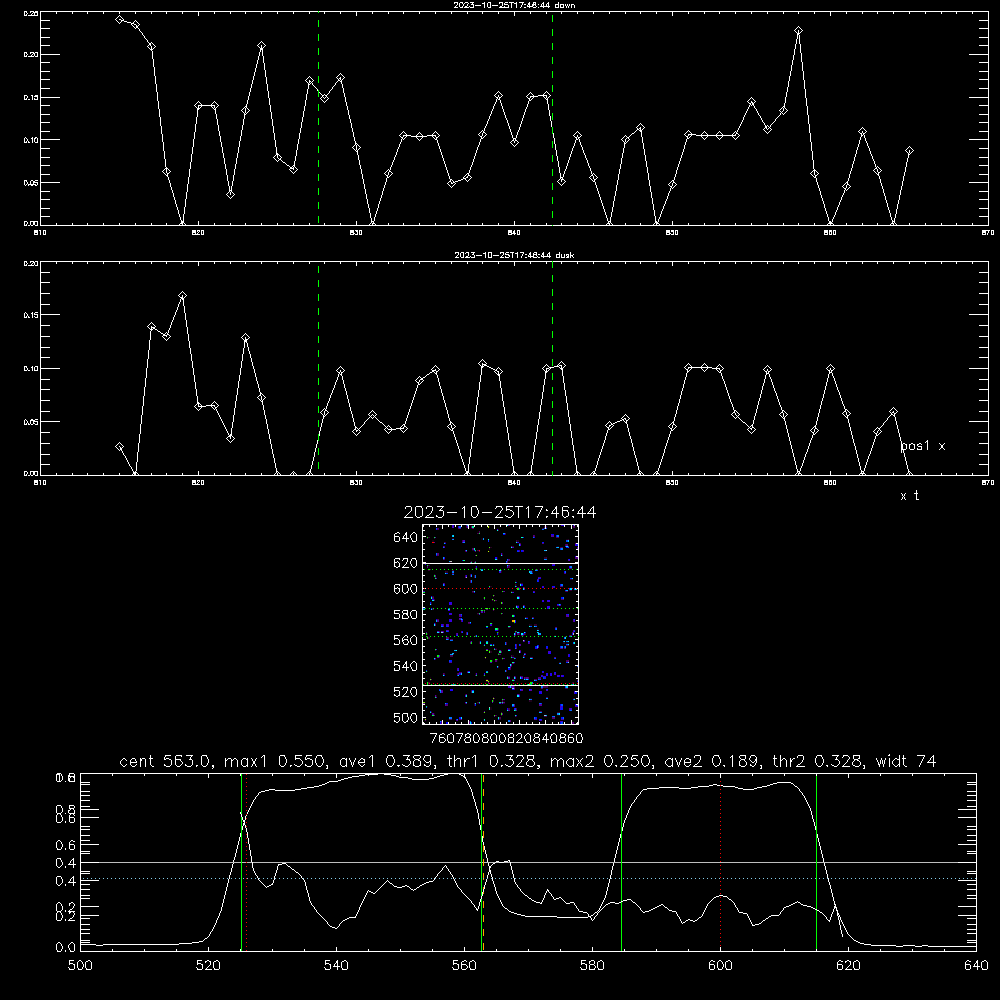
Task: Click the 'x t' label below dusk plot
Action: click(910, 496)
